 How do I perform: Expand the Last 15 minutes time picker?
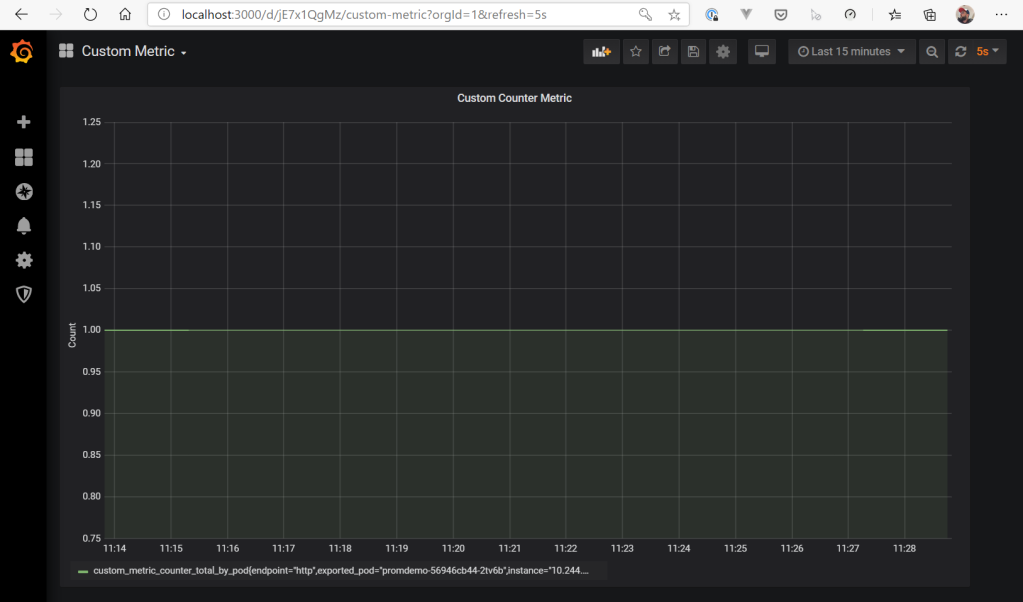pos(851,52)
